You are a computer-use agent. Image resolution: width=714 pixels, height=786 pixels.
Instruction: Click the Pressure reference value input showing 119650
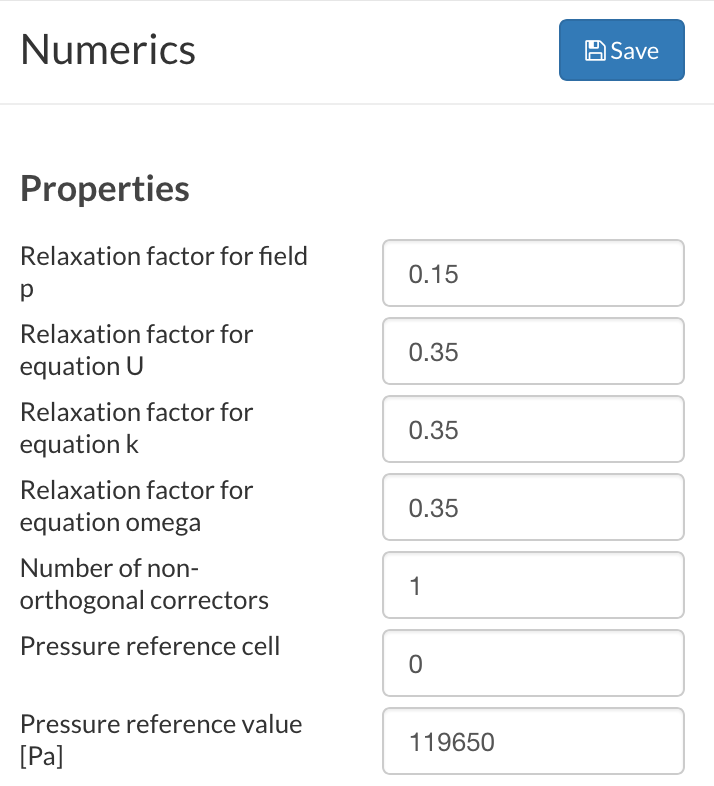coord(533,741)
